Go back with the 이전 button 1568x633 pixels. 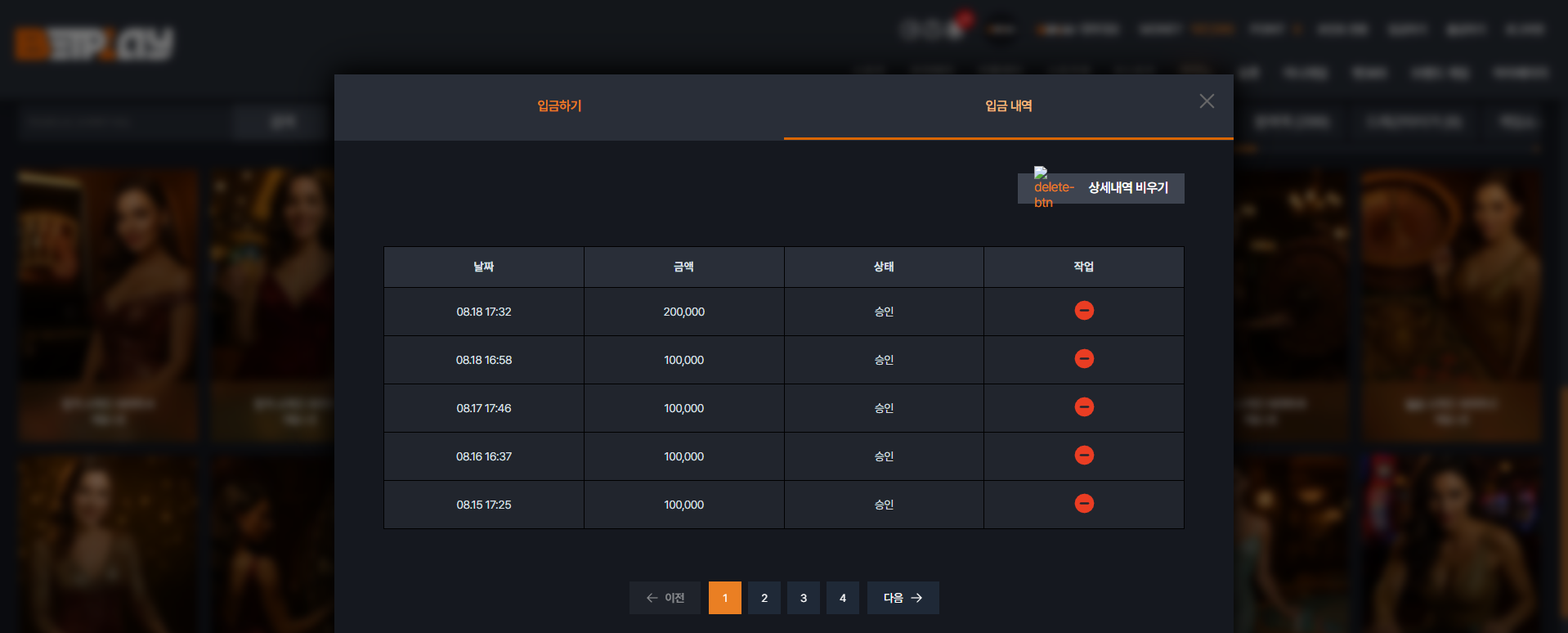pos(665,598)
